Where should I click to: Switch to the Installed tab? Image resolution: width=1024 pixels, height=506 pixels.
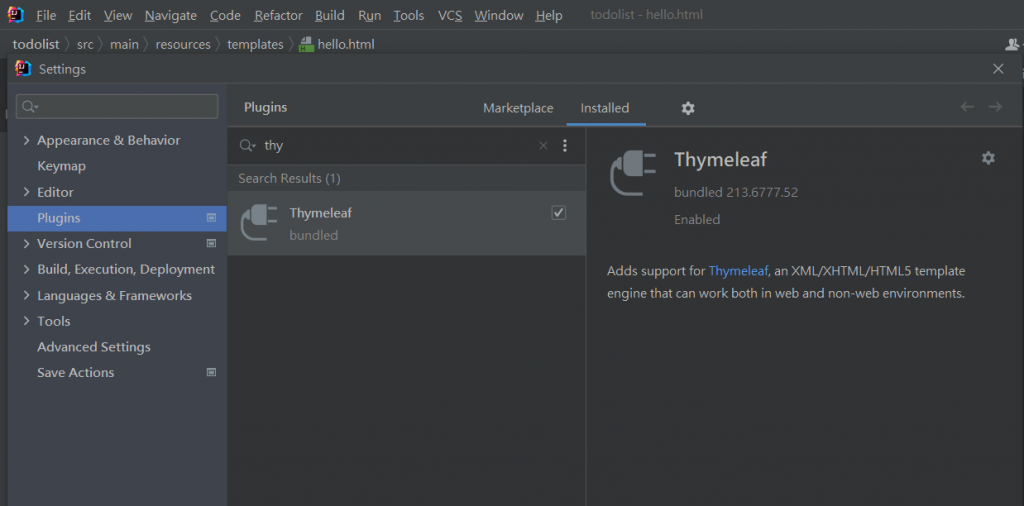605,108
